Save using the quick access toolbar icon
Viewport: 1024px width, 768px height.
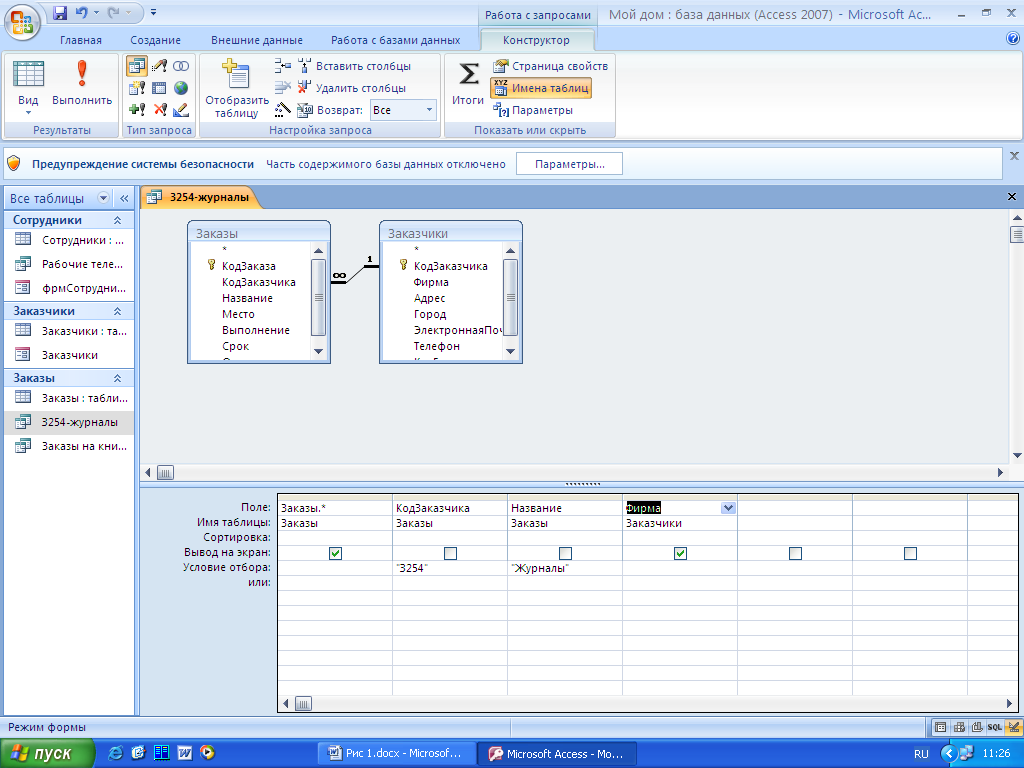coord(60,12)
